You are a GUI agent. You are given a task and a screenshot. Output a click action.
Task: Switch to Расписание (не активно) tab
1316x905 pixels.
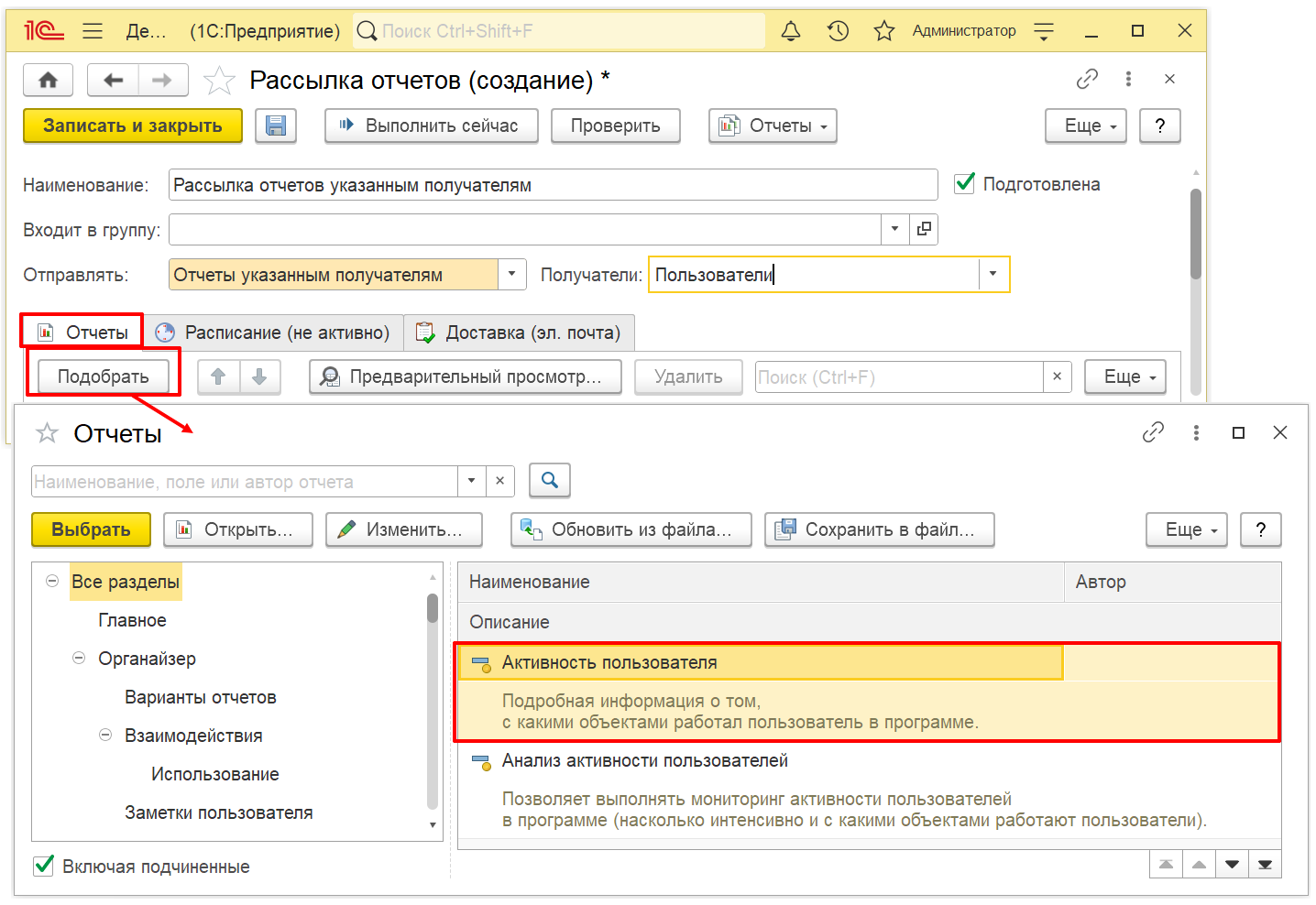pyautogui.click(x=273, y=333)
